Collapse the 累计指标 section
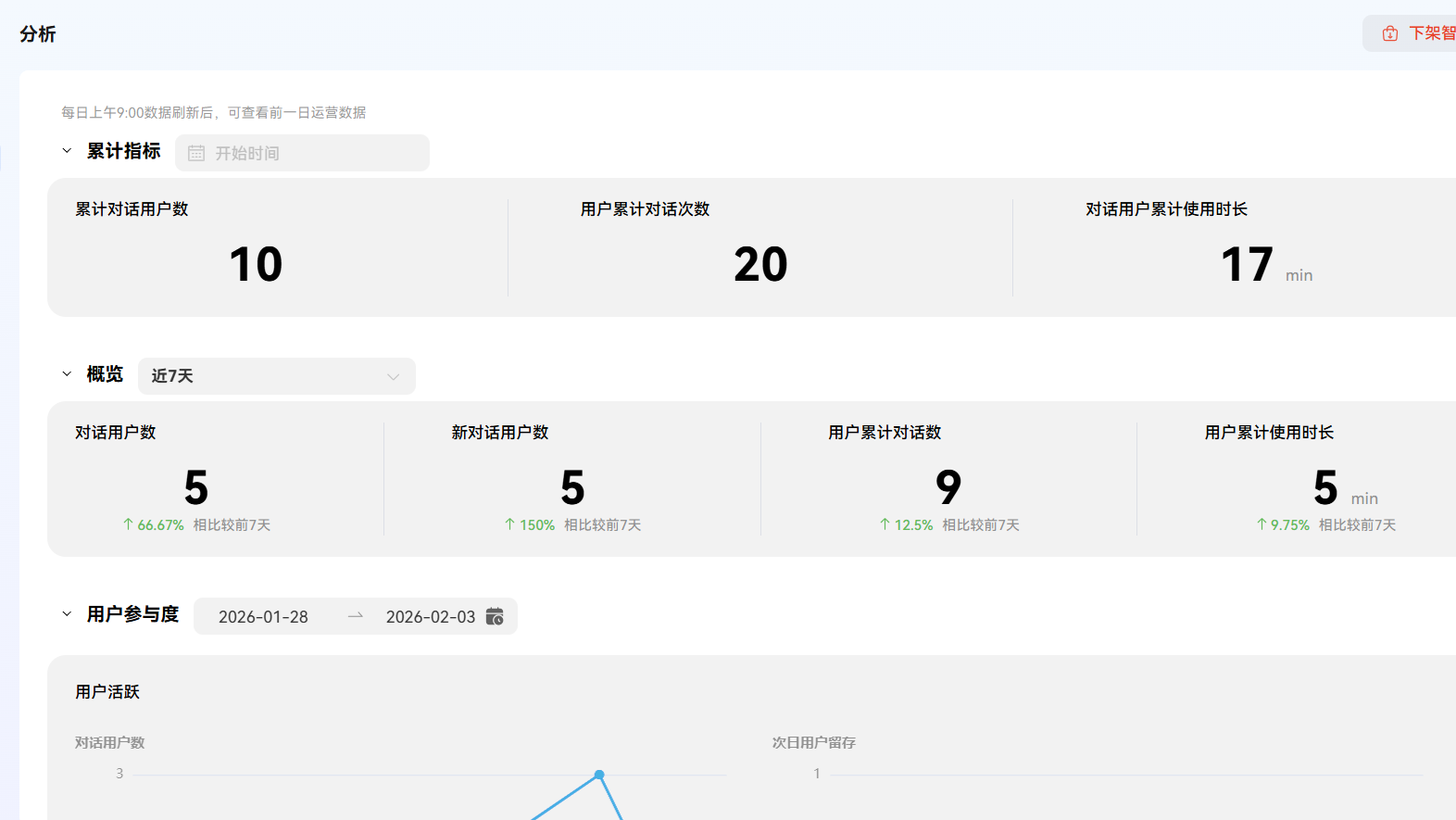 67,151
